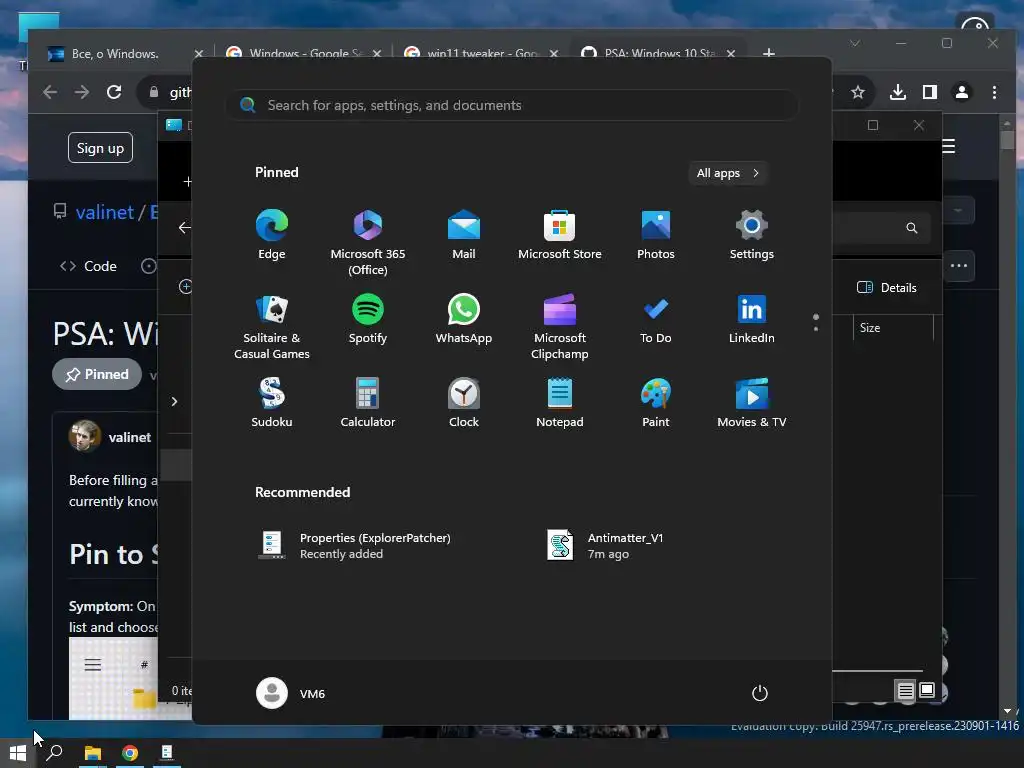Open Chrome downloads
The height and width of the screenshot is (768, 1024).
(x=898, y=92)
